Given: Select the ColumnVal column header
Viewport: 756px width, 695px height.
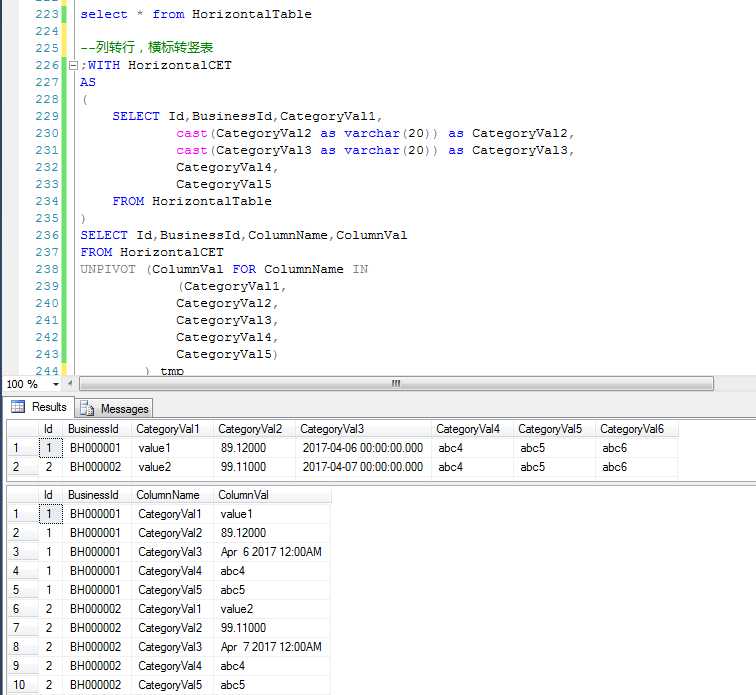Looking at the screenshot, I should [272, 495].
